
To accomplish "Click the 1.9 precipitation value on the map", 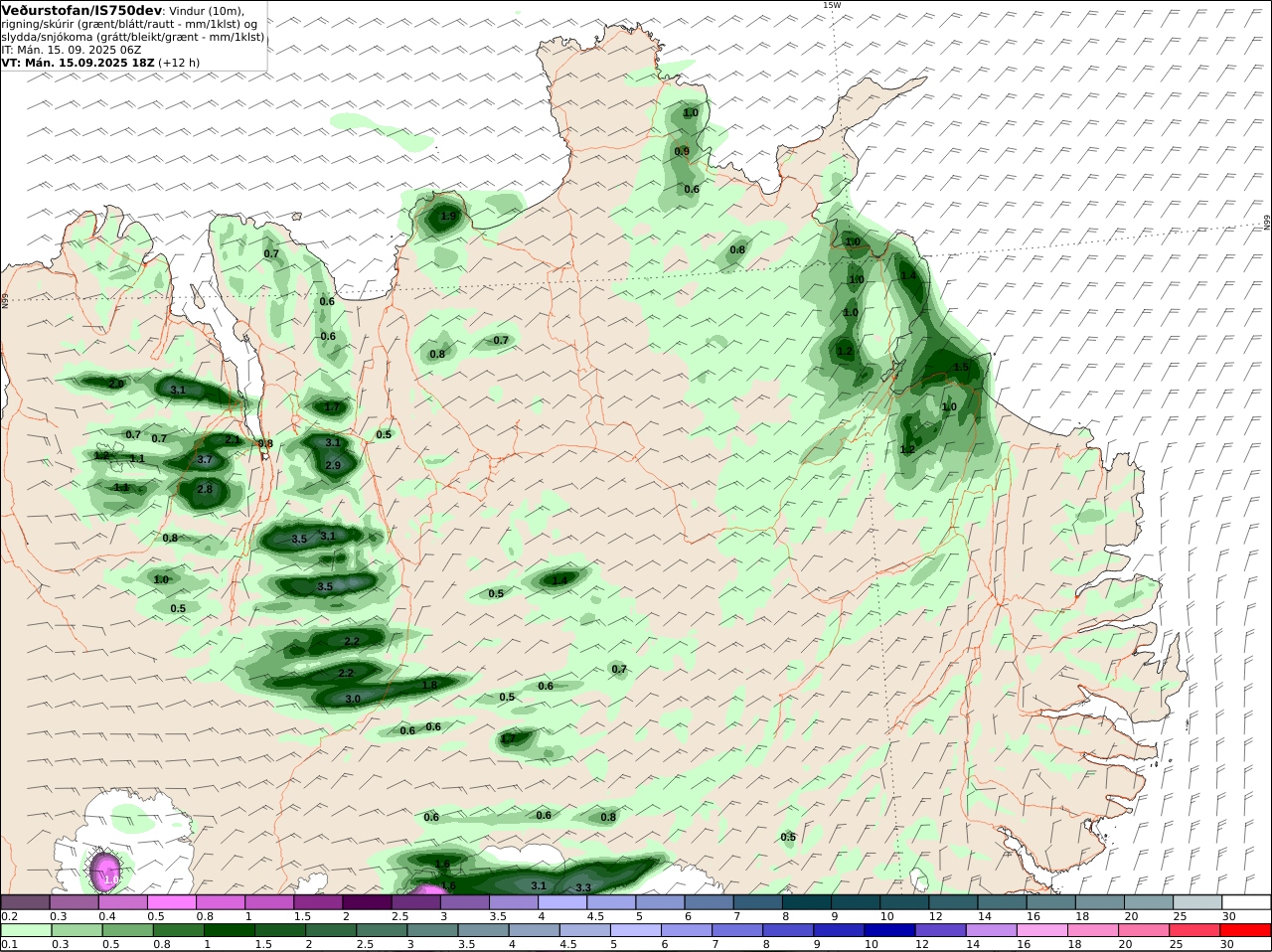I will click(448, 216).
